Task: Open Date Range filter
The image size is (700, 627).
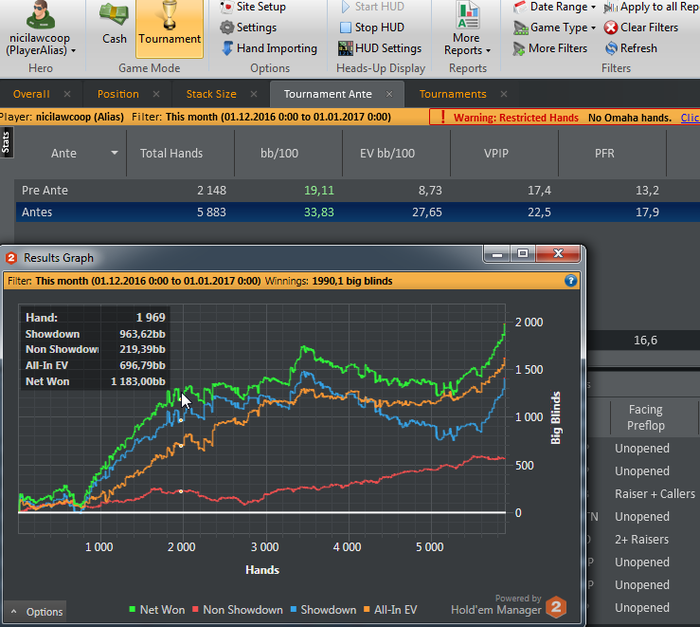Action: [554, 7]
